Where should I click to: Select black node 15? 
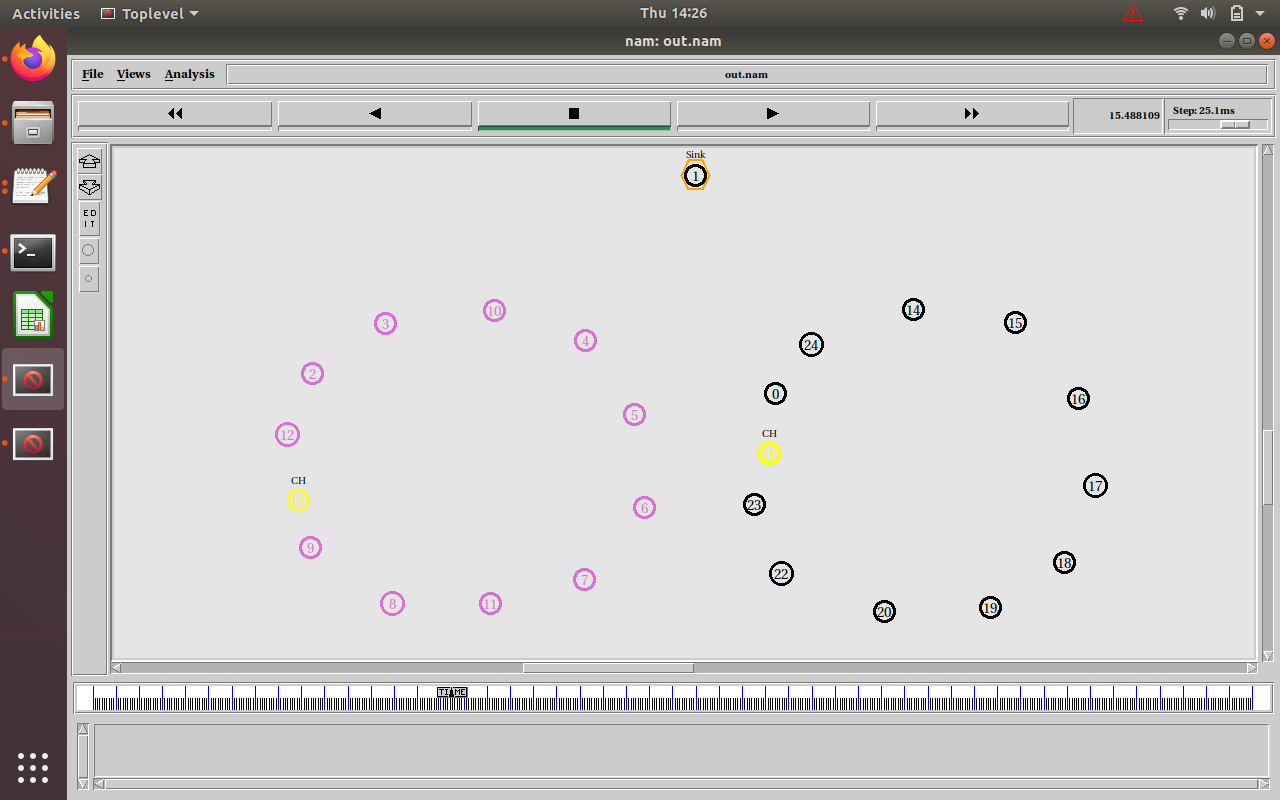click(x=1015, y=323)
